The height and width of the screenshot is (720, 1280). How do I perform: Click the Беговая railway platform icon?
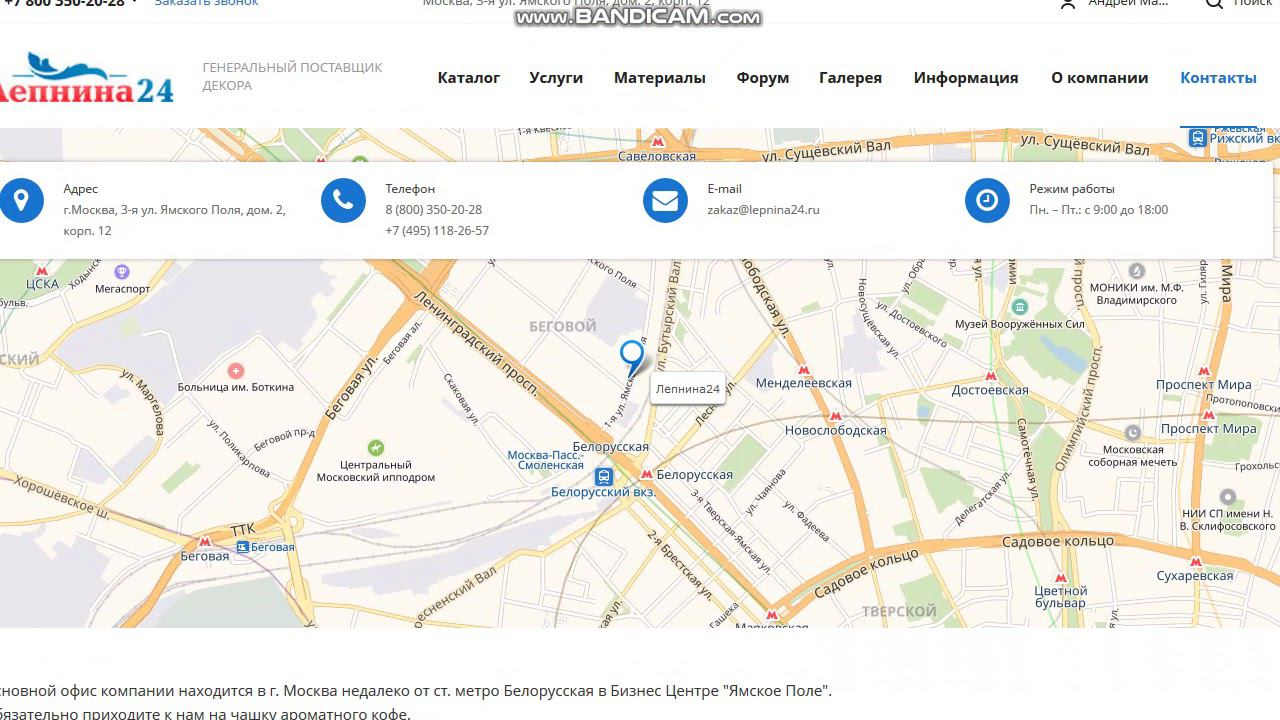click(x=242, y=547)
